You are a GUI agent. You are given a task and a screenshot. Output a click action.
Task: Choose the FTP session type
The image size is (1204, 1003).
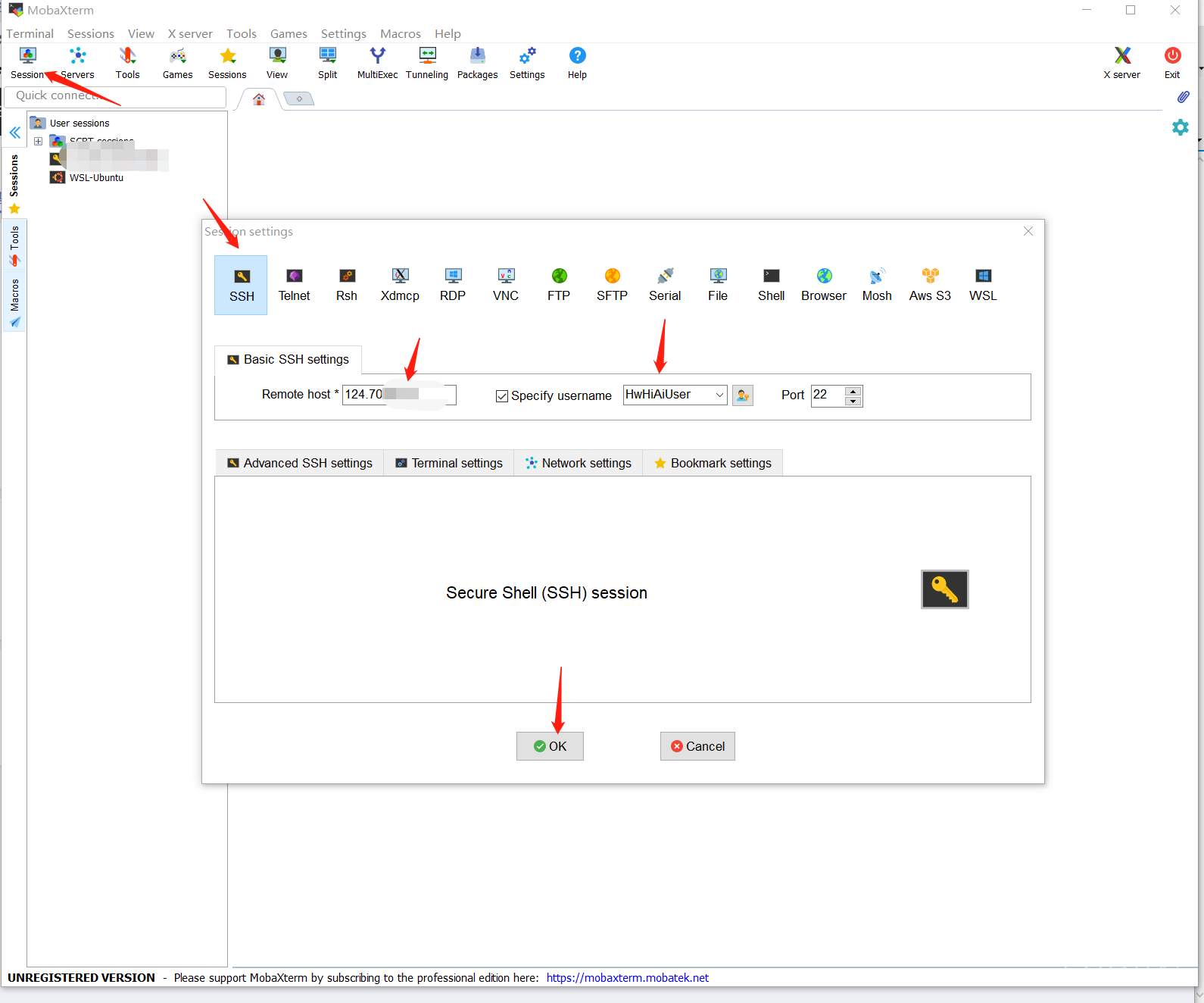[559, 285]
